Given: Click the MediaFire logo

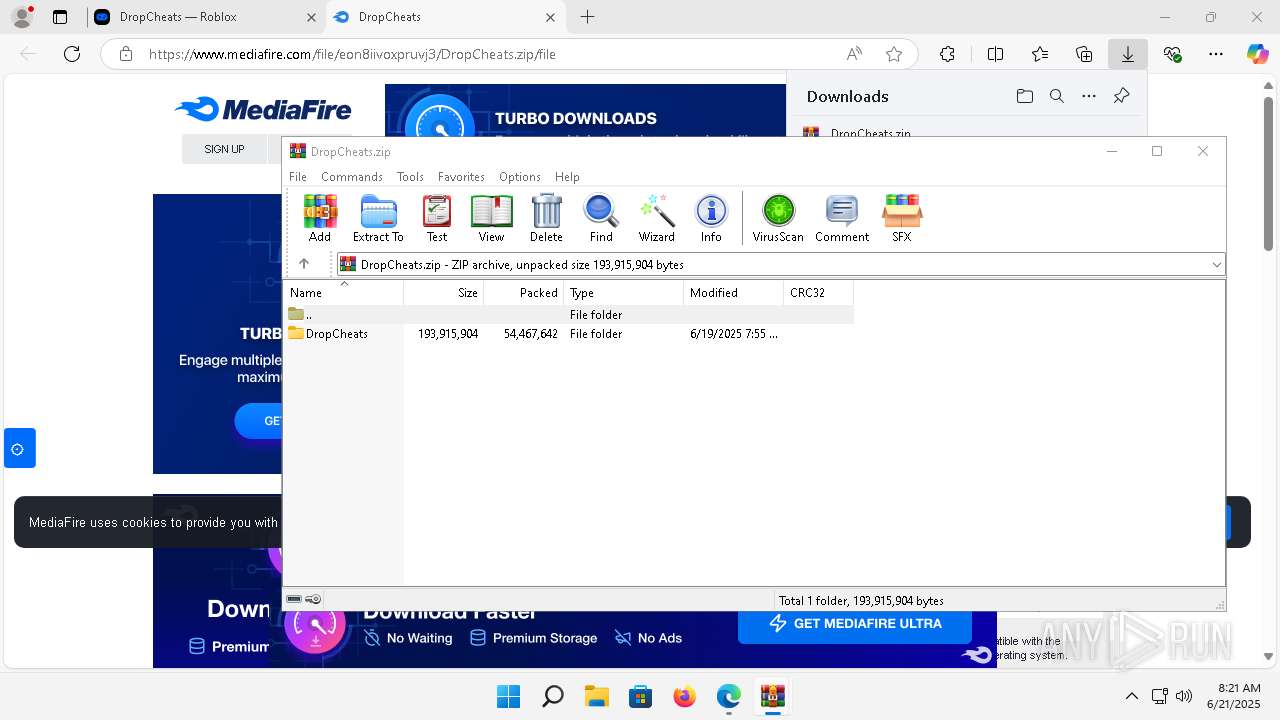Looking at the screenshot, I should coord(263,109).
